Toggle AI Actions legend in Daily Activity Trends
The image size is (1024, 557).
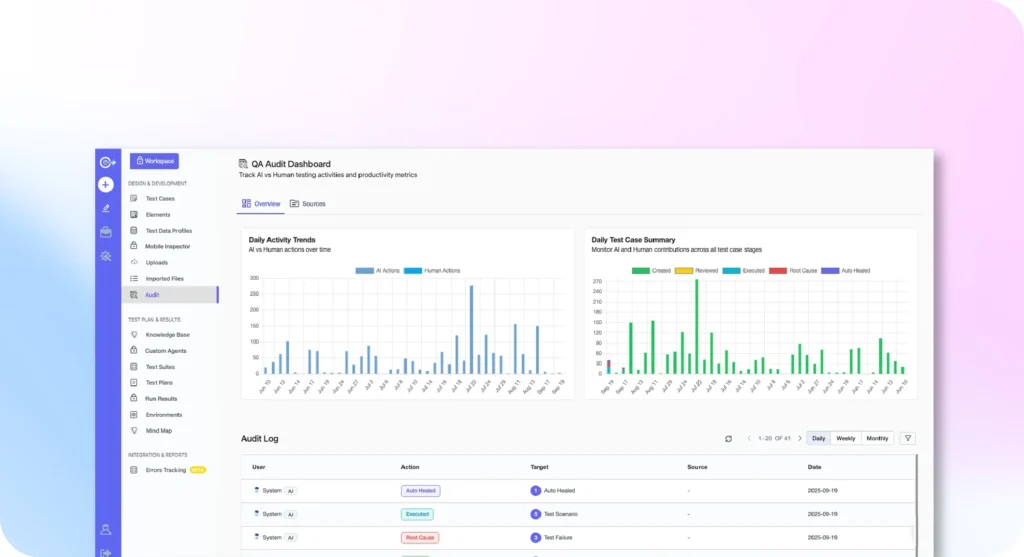377,270
